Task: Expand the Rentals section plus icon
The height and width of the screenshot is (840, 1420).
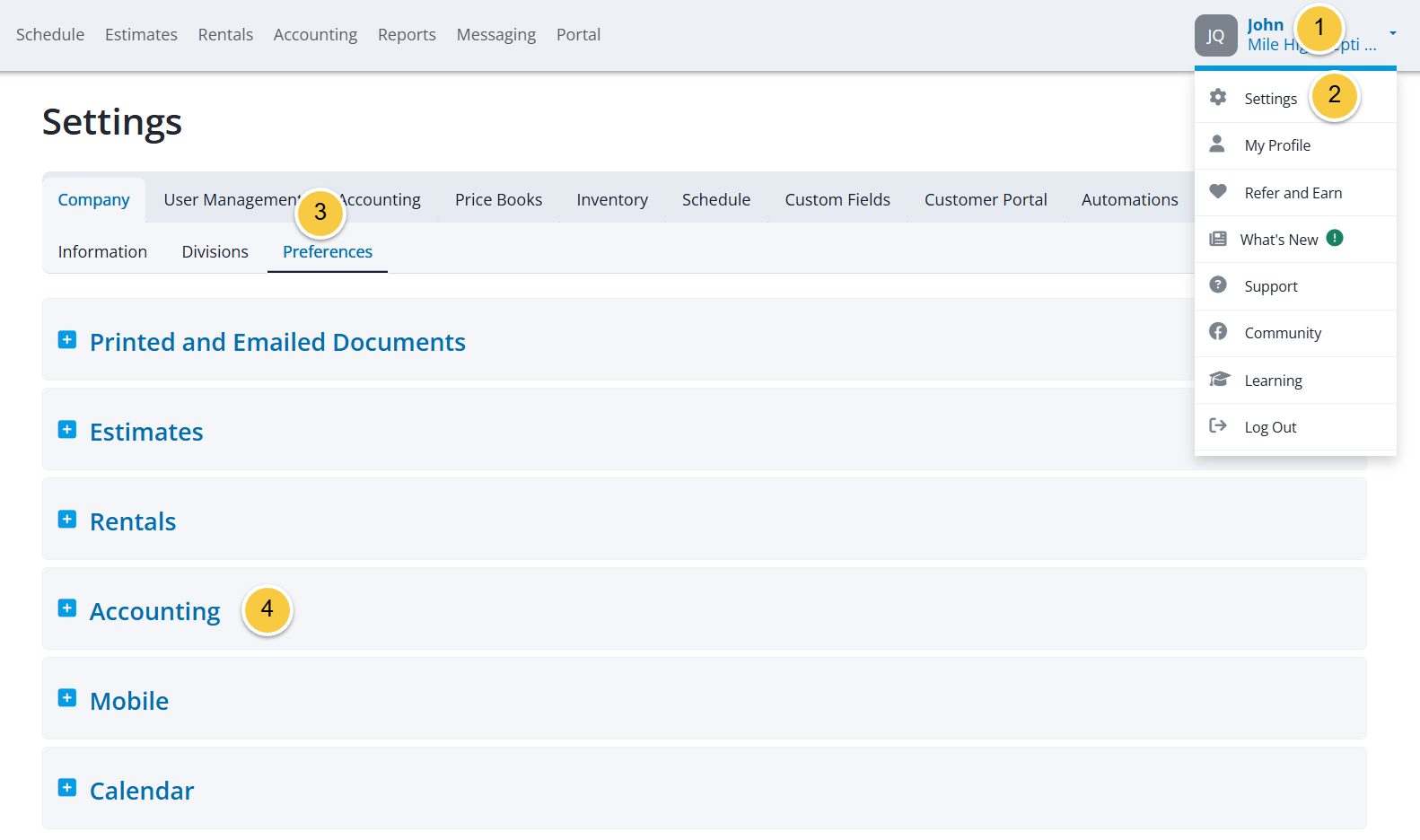Action: (67, 519)
